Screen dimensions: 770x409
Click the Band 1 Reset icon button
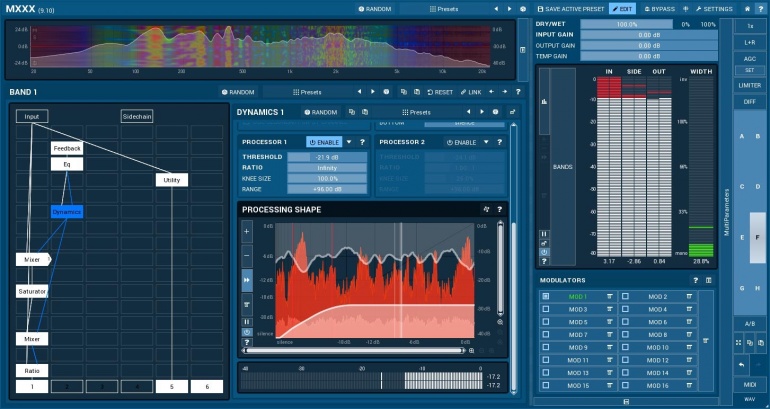coord(439,92)
